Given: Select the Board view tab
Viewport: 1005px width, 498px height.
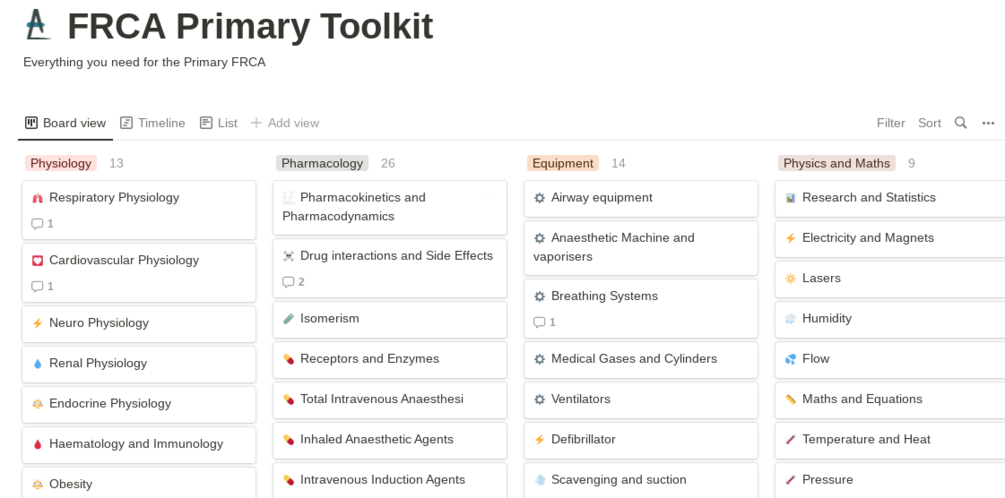Looking at the screenshot, I should (x=65, y=123).
